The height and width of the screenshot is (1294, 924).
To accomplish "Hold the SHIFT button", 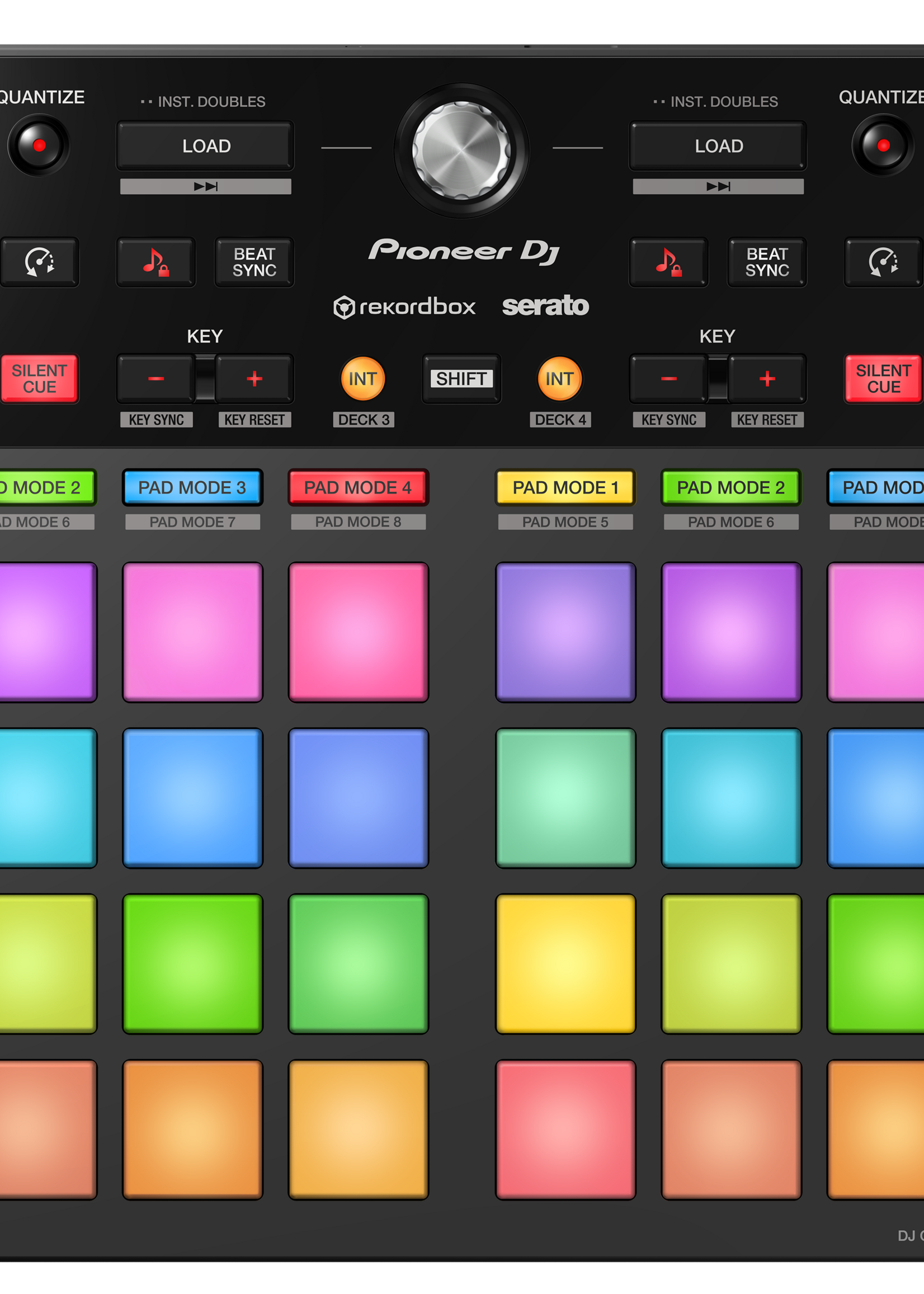I will pos(461,378).
